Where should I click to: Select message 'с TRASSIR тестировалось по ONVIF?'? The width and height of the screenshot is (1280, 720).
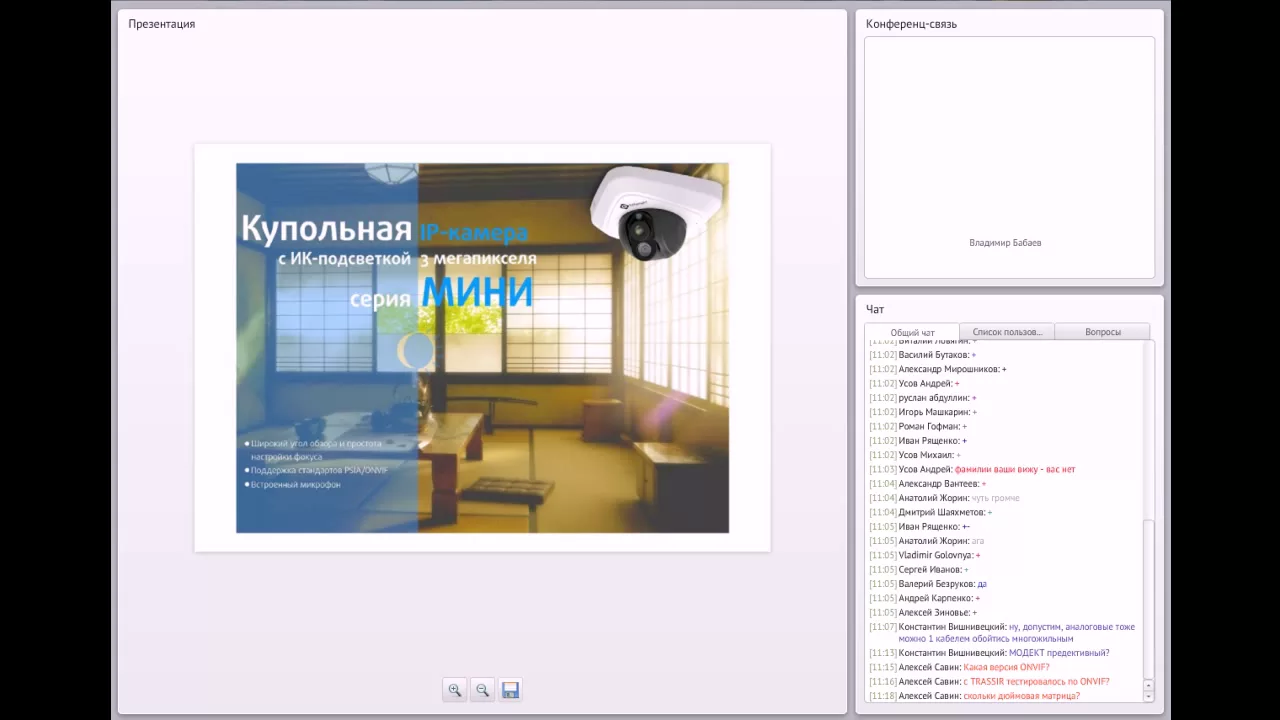coord(1036,682)
